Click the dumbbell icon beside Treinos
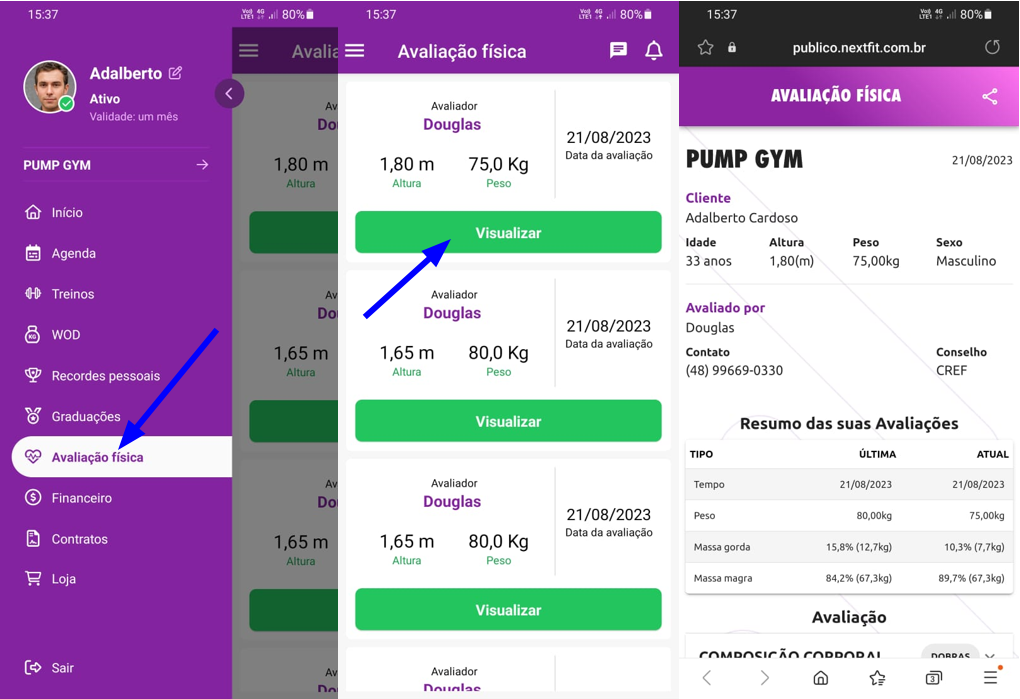 (33, 293)
